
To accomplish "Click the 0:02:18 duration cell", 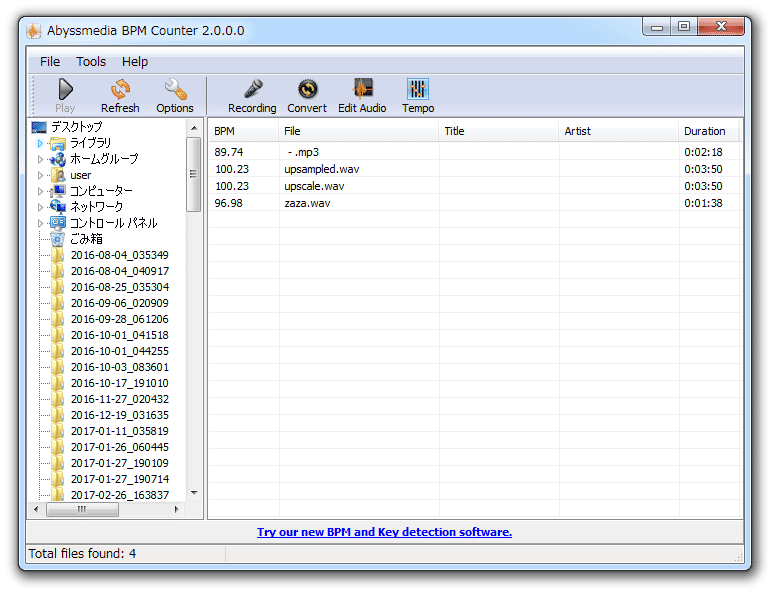I will coord(703,152).
